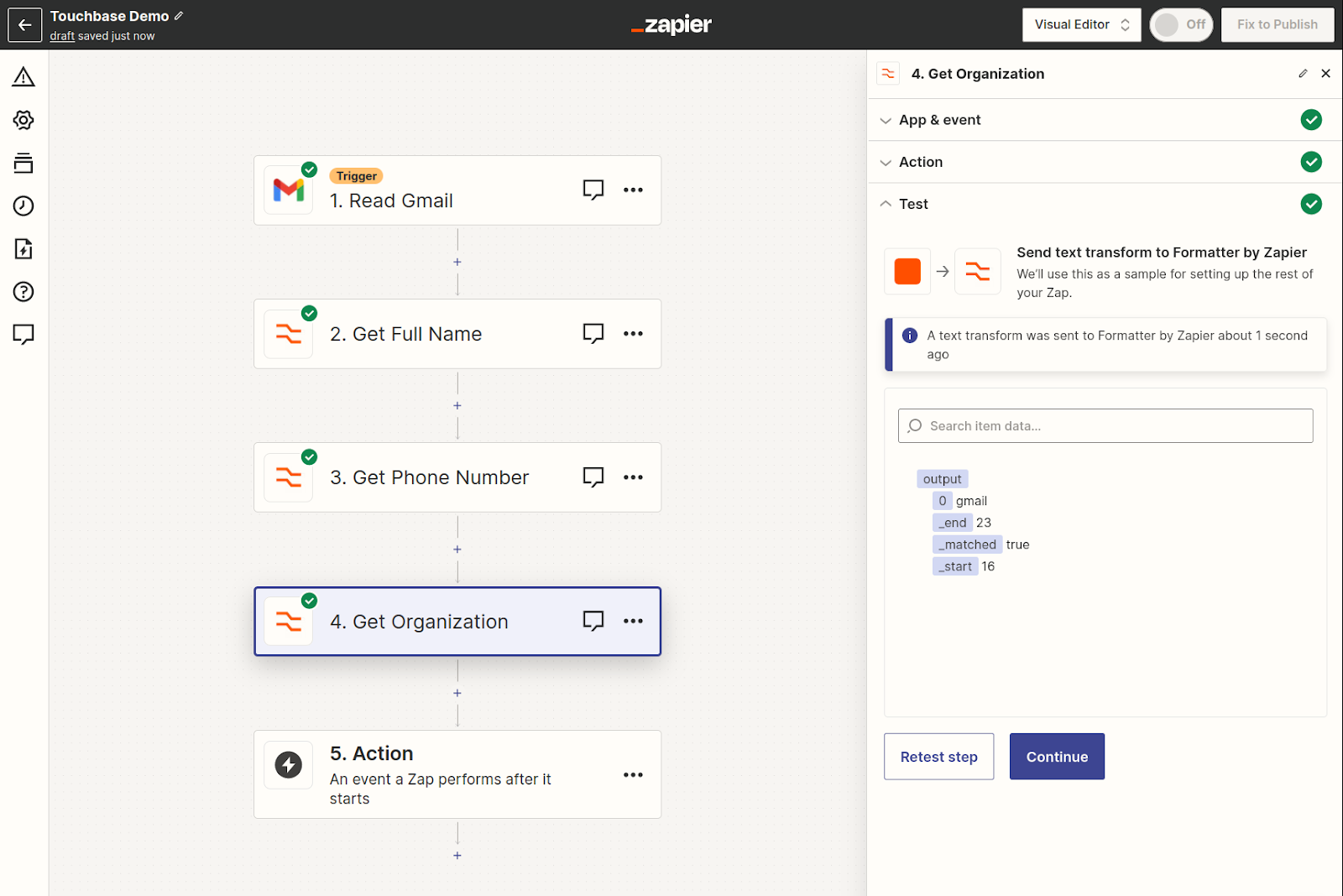The width and height of the screenshot is (1343, 896).
Task: Add a step below step 5 Action
Action: point(457,856)
